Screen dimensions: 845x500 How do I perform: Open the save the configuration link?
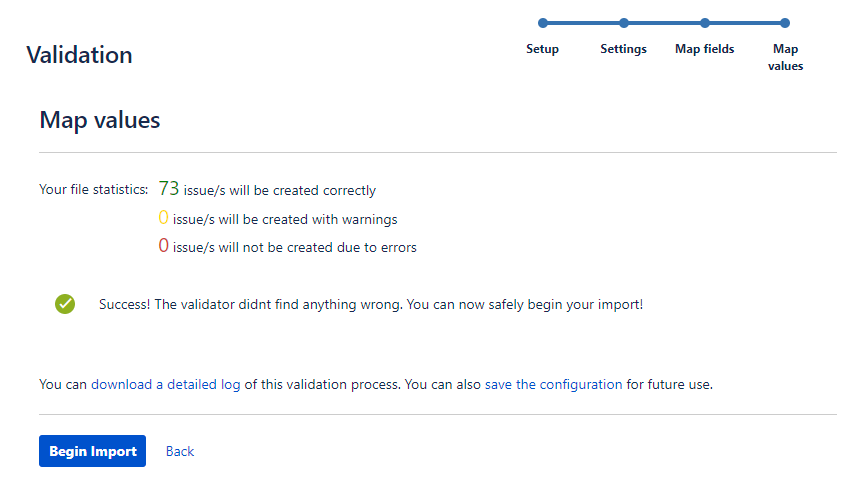pos(553,384)
